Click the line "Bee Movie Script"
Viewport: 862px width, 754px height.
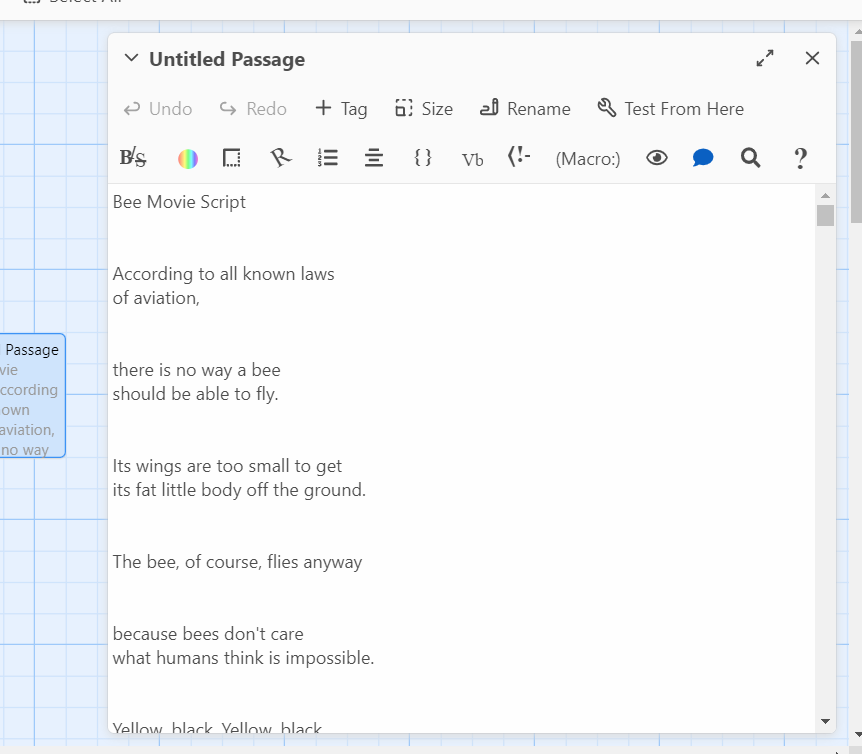click(x=179, y=202)
